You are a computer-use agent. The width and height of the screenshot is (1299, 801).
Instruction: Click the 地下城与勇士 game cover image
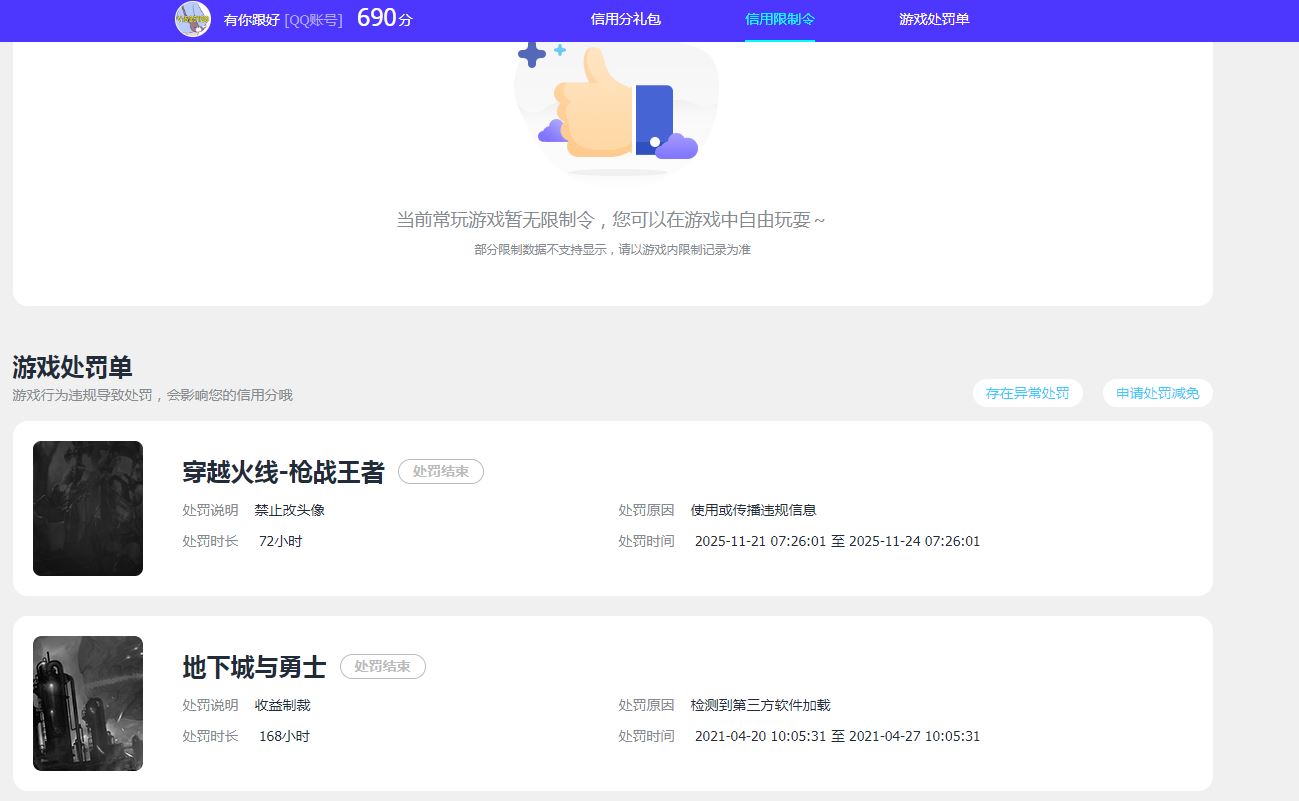87,702
